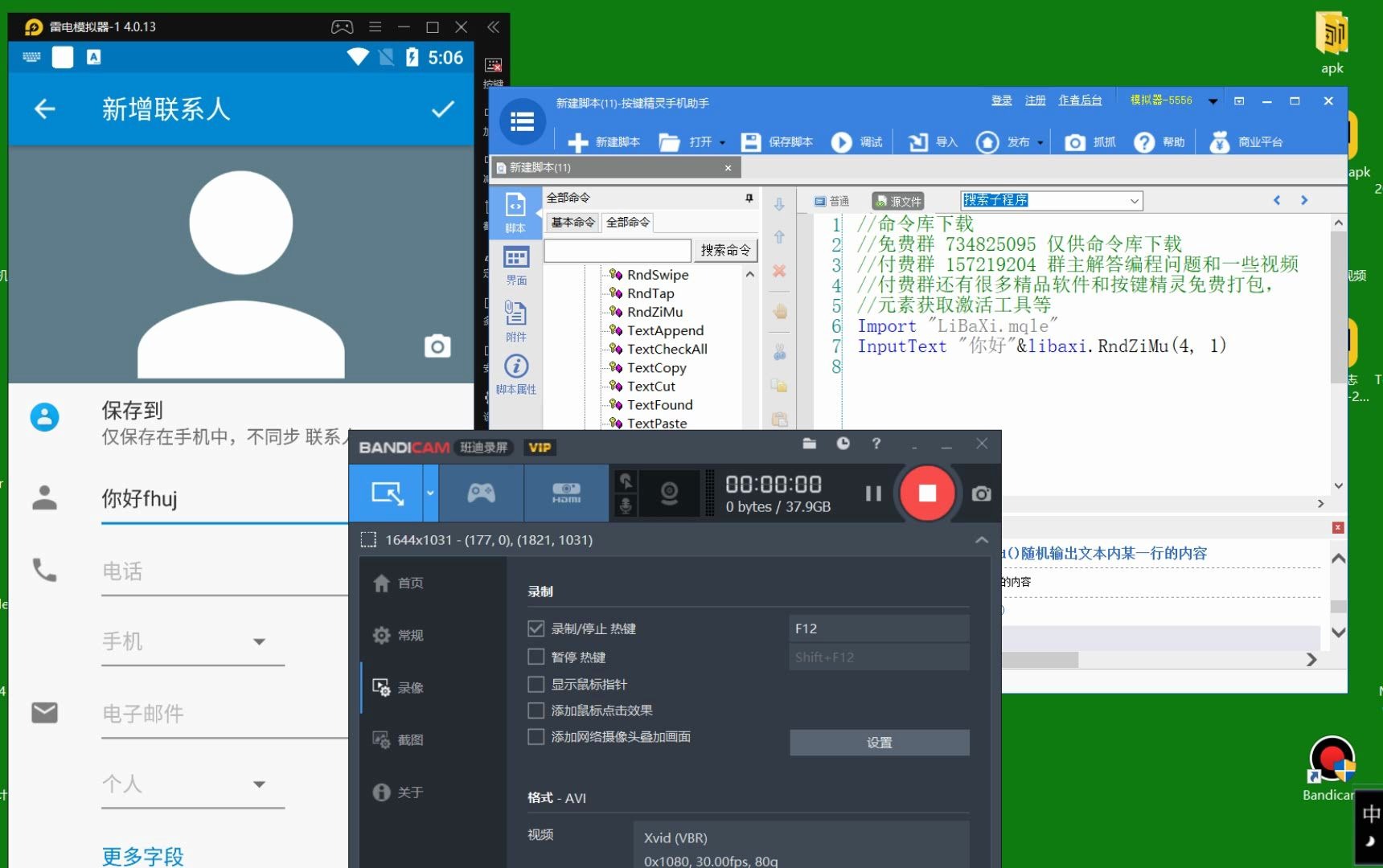This screenshot has width=1383, height=868.
Task: Click the 搜索命令 search button
Action: 725,251
